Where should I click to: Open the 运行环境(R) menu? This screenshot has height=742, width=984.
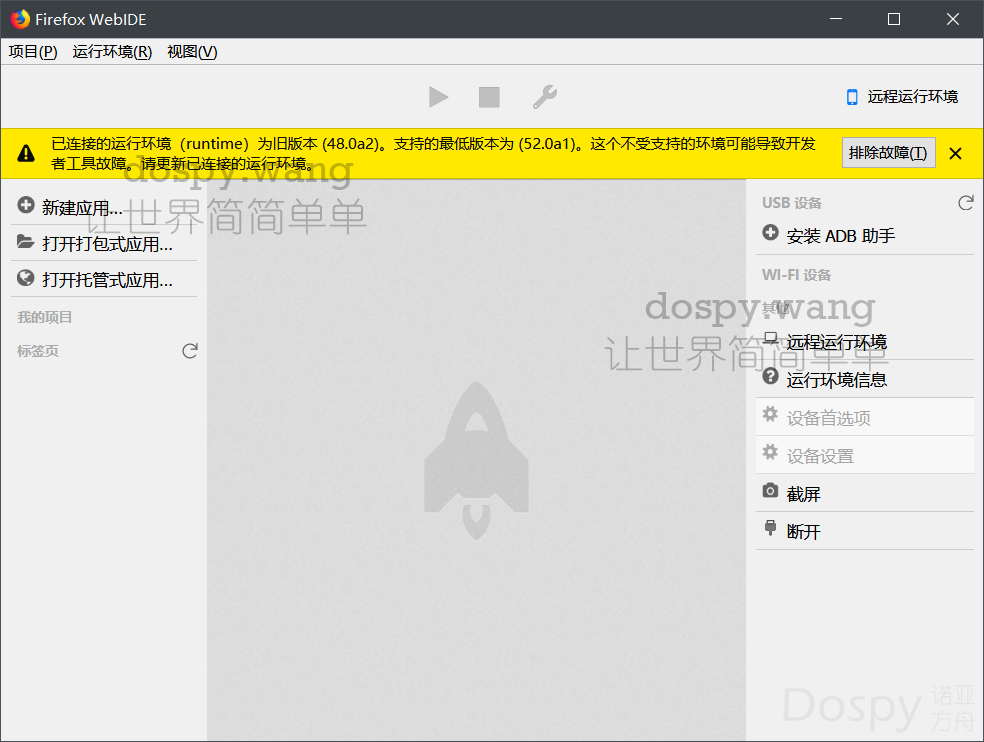[112, 52]
